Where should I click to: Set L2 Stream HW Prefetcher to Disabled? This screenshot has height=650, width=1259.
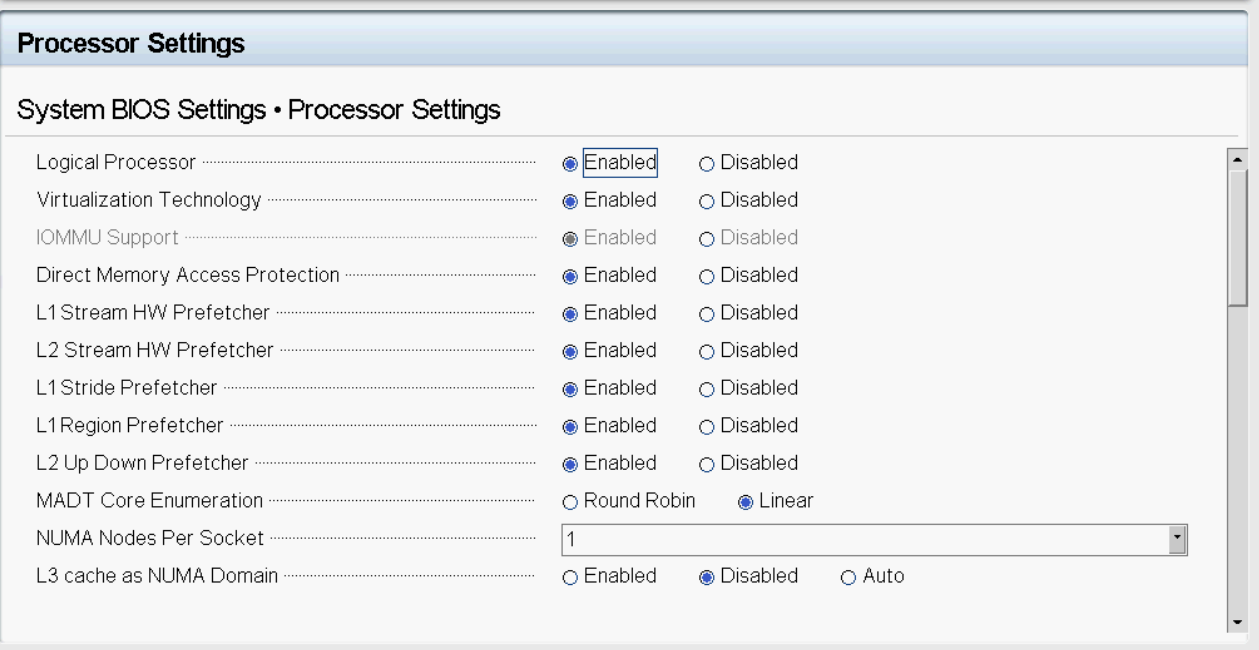pyautogui.click(x=707, y=351)
